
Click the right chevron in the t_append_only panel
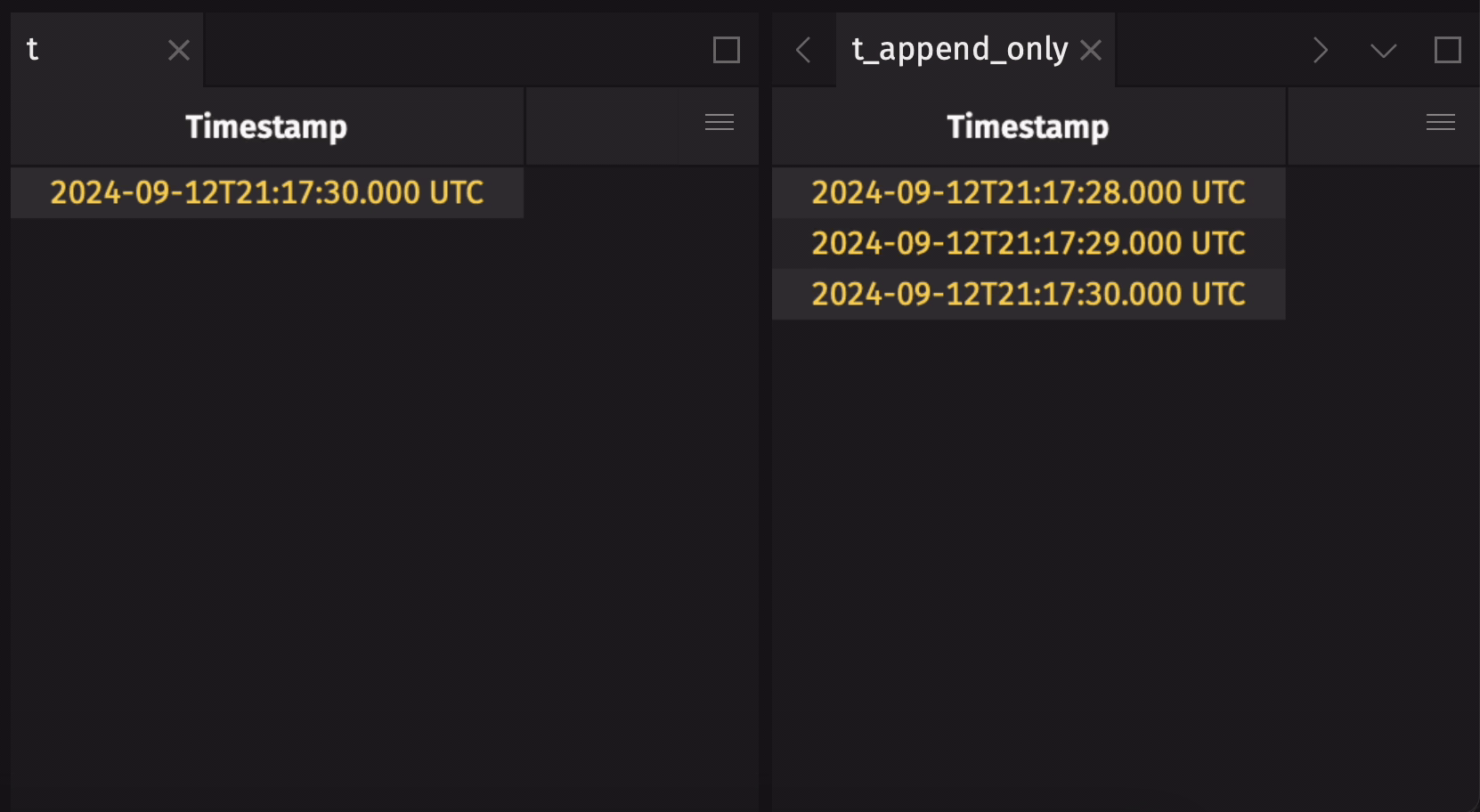[1321, 51]
